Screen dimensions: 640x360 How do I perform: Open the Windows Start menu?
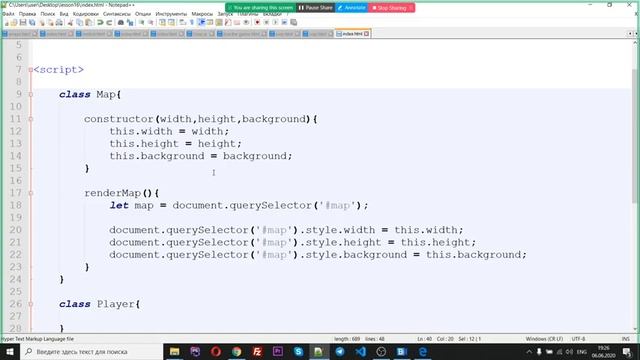click(x=10, y=351)
